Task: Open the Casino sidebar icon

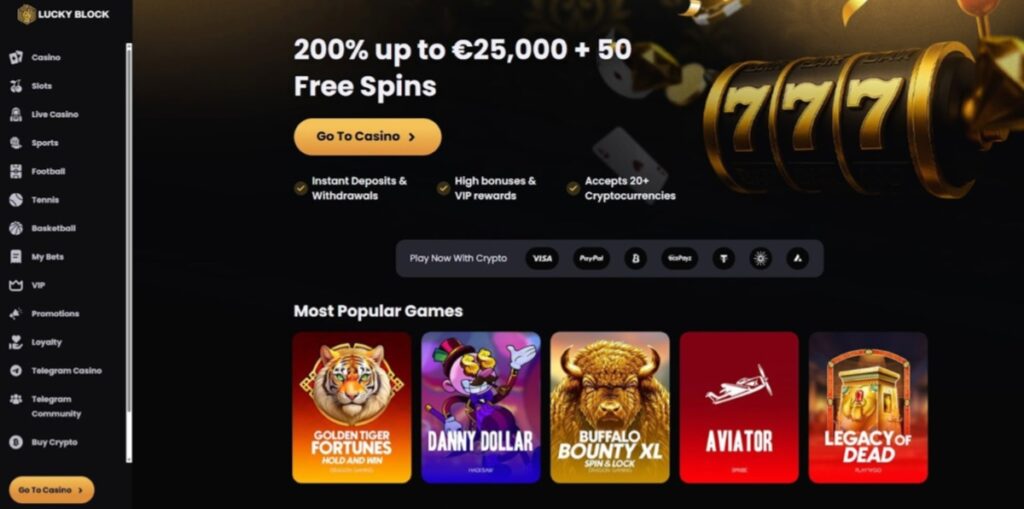Action: click(16, 57)
